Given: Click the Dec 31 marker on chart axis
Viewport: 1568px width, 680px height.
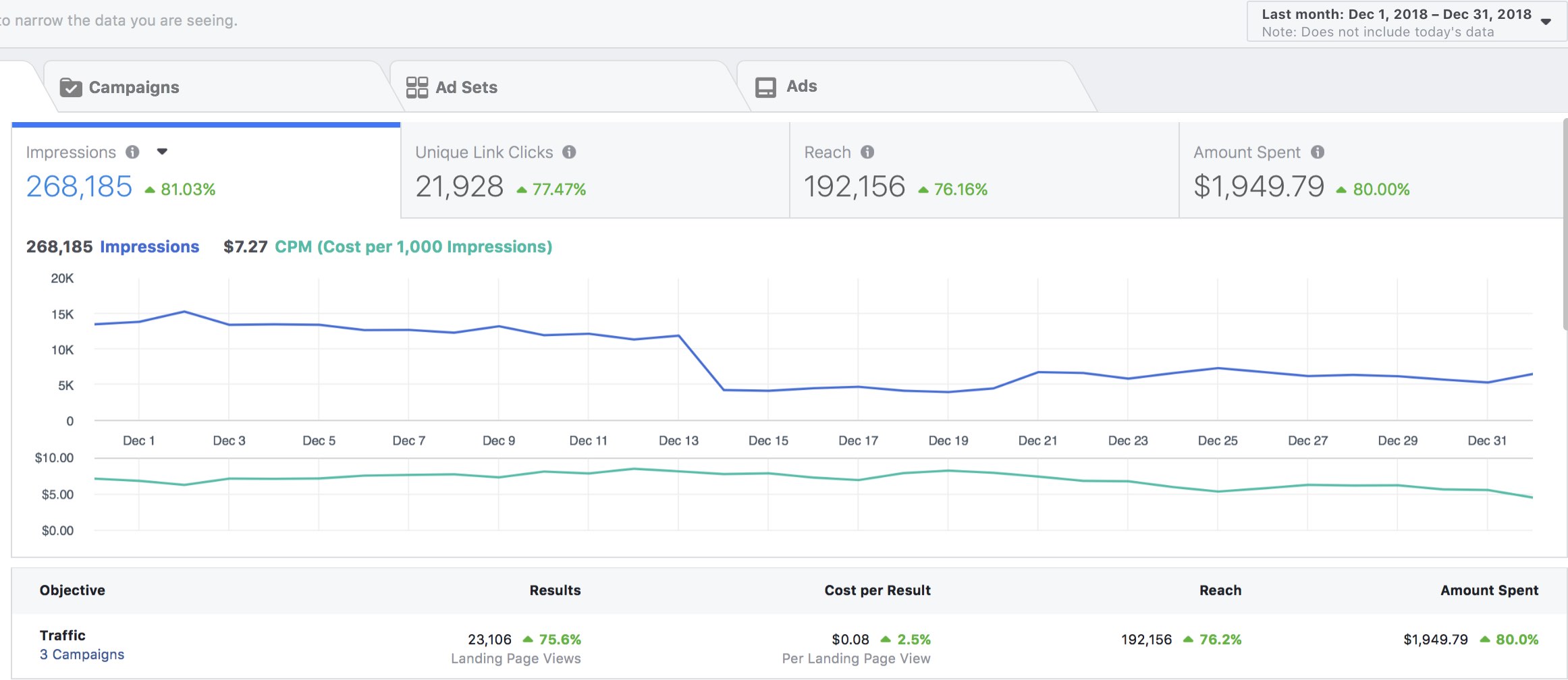Looking at the screenshot, I should (x=1487, y=441).
